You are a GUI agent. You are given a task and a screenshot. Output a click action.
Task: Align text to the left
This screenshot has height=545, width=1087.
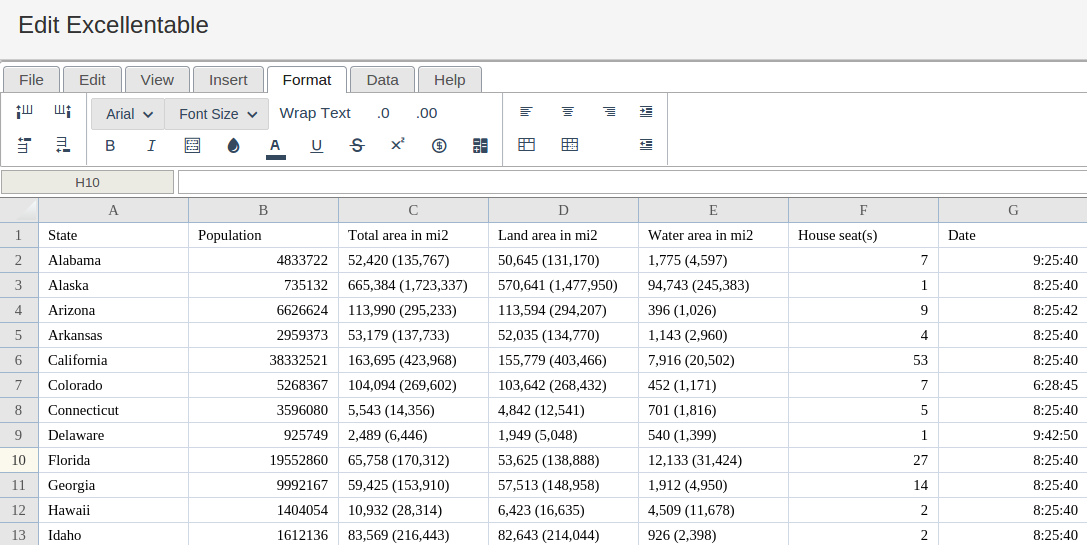tap(526, 112)
